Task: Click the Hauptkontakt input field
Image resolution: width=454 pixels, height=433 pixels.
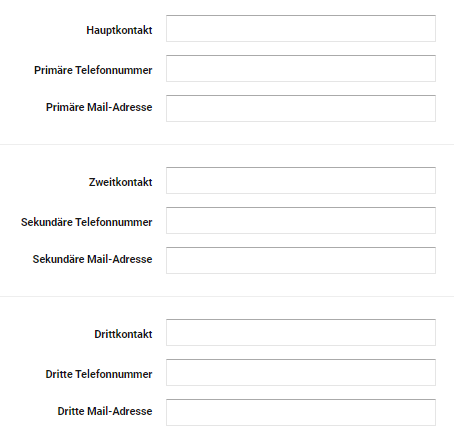Action: click(x=301, y=29)
